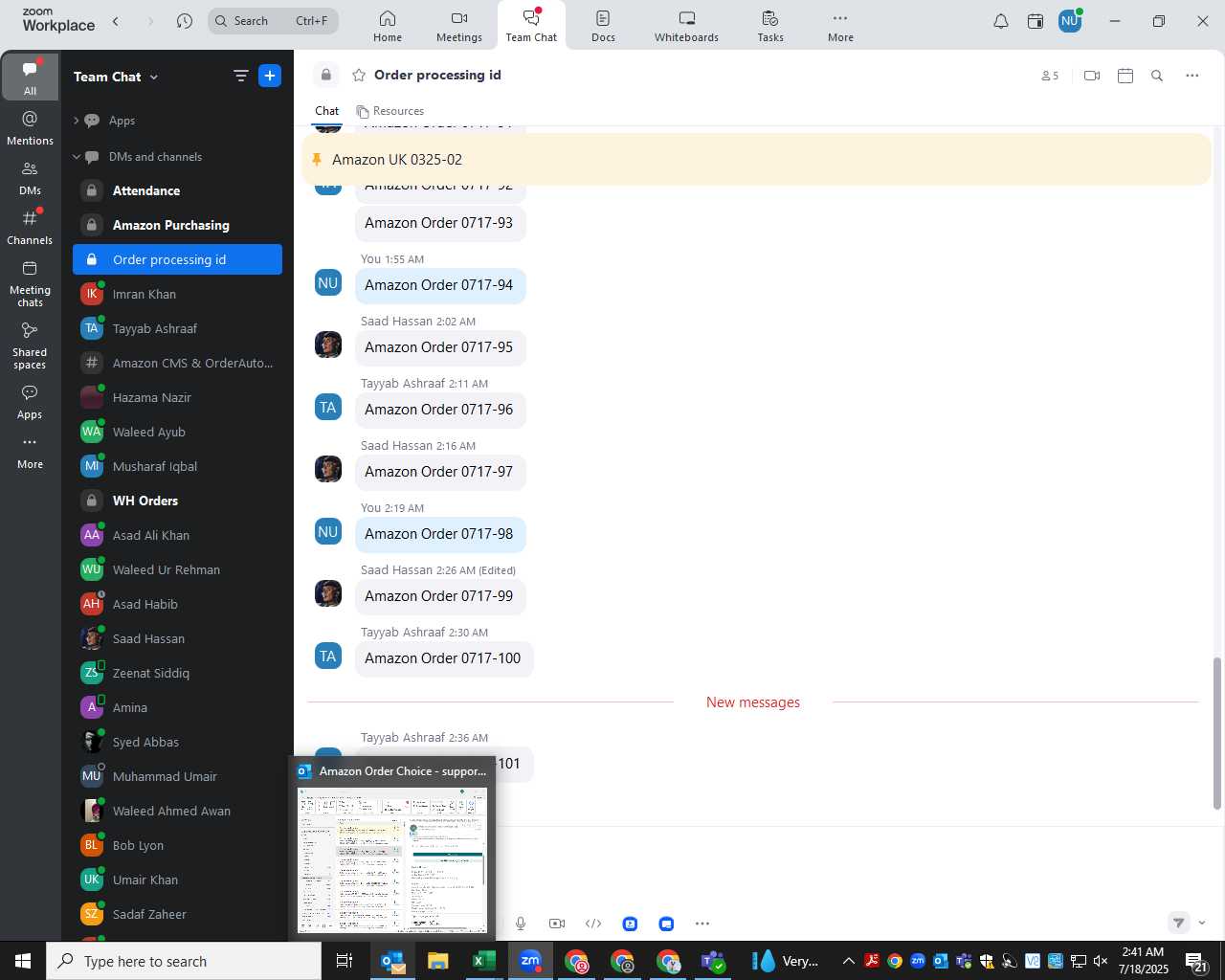
Task: Click the audio message microphone icon
Action: pyautogui.click(x=521, y=924)
